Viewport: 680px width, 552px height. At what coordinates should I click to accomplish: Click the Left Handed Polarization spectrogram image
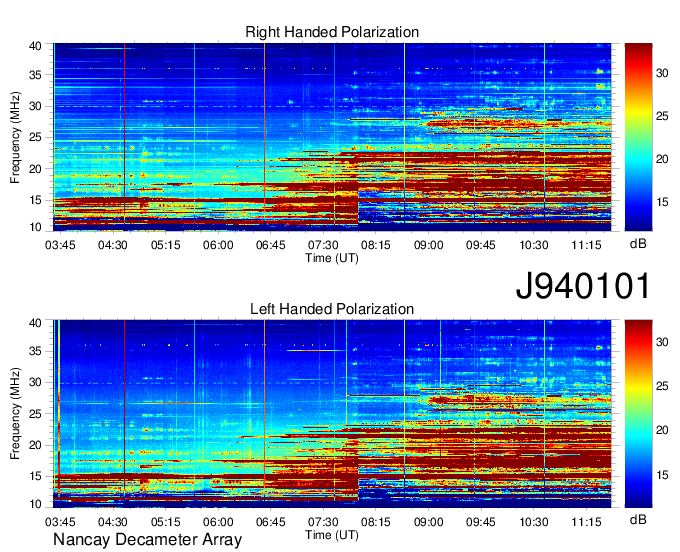(332, 414)
